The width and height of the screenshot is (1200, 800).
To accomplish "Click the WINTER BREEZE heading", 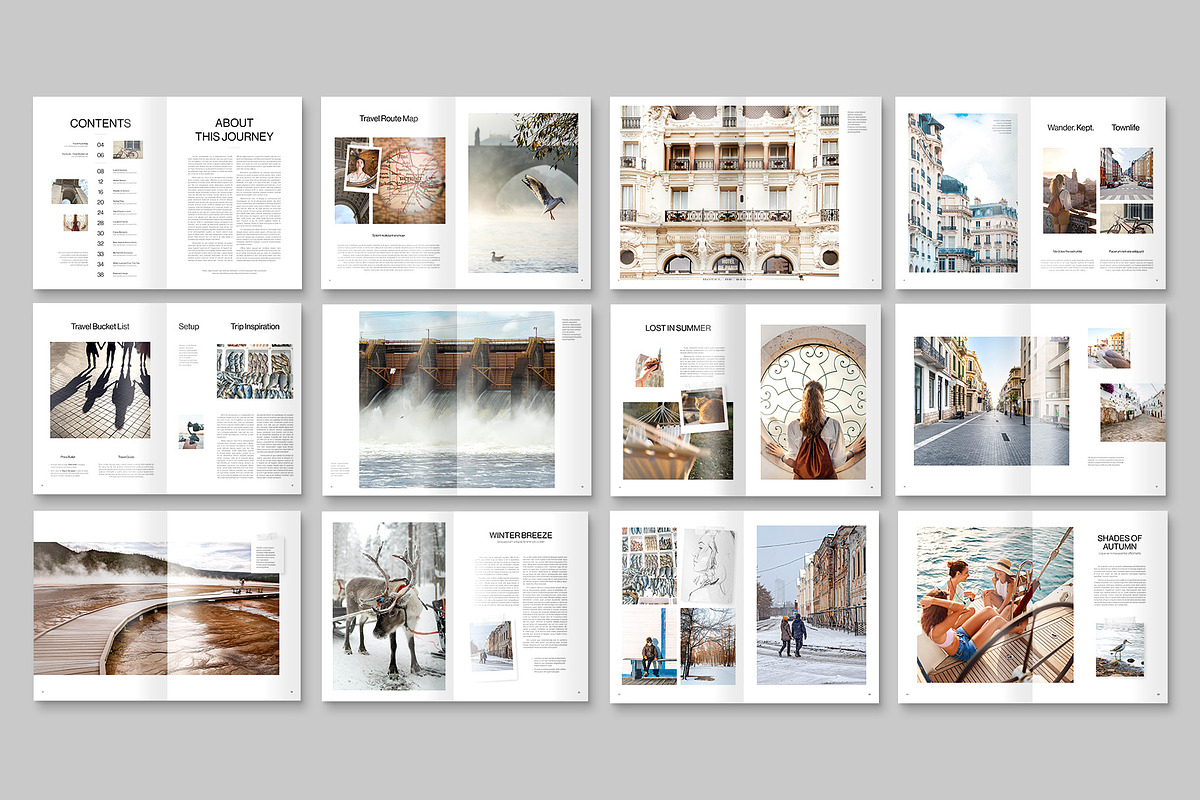I will click(x=520, y=535).
